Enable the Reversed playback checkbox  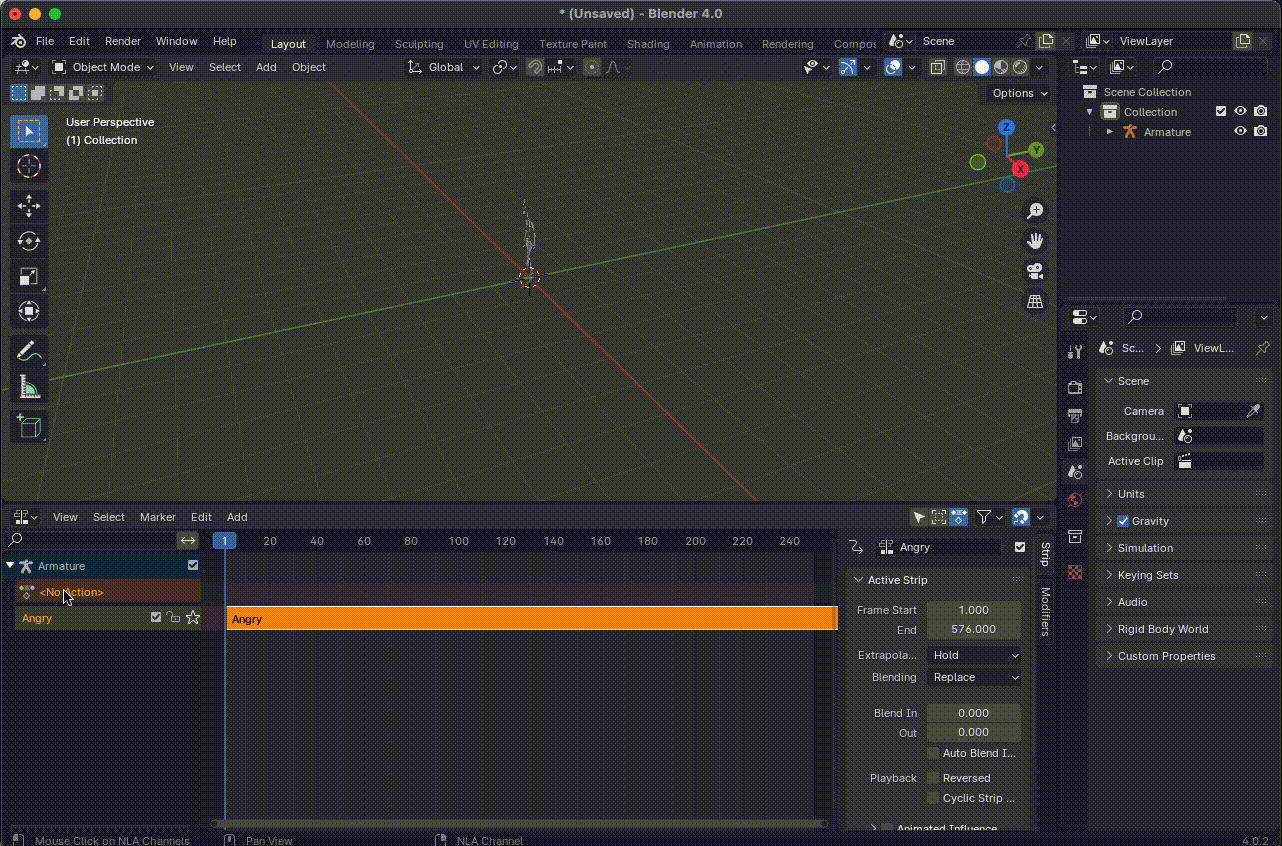(933, 778)
